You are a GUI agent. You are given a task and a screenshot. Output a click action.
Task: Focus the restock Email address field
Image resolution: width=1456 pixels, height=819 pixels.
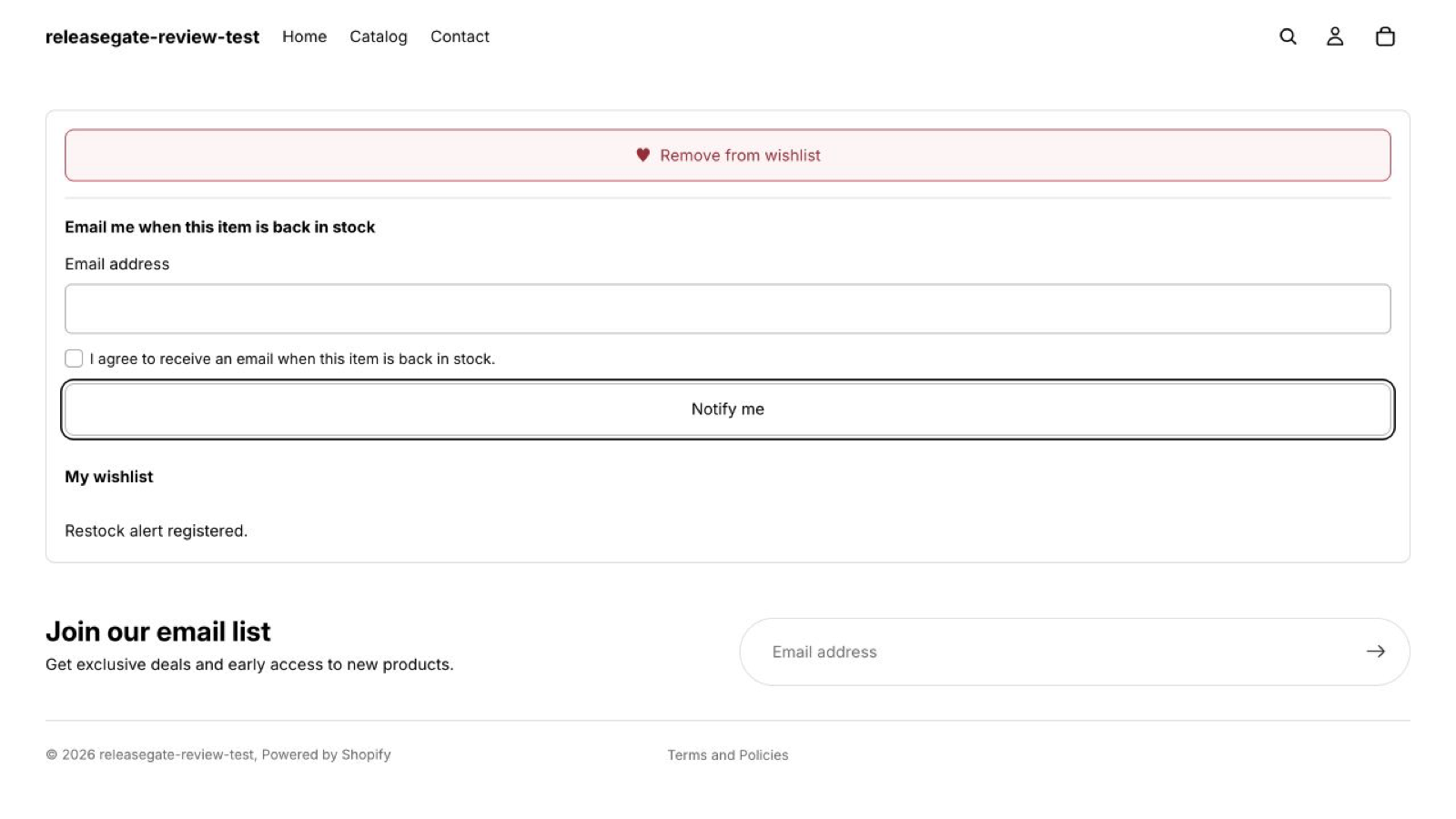click(728, 308)
